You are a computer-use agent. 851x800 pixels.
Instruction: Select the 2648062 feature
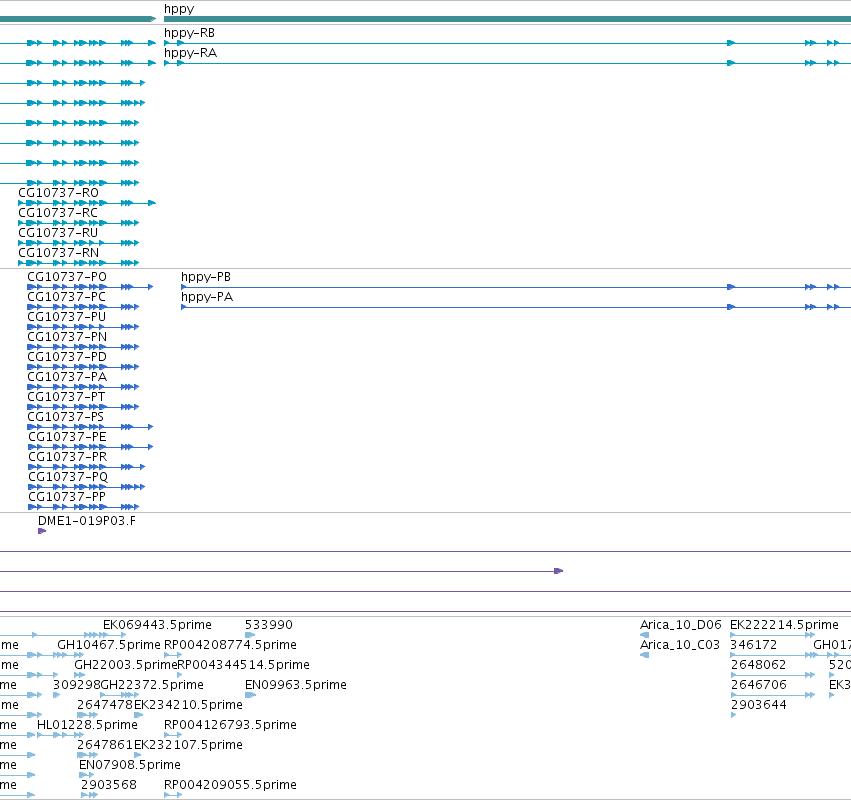(x=758, y=665)
